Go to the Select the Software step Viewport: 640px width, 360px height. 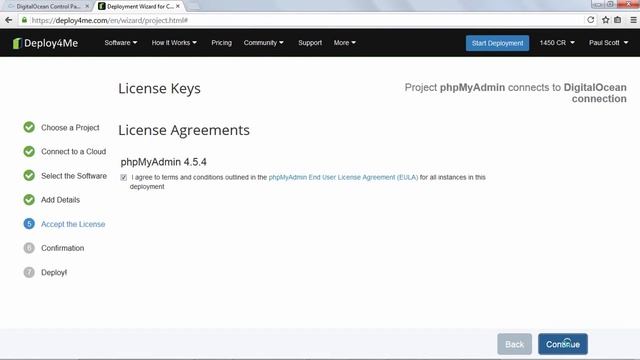point(74,176)
